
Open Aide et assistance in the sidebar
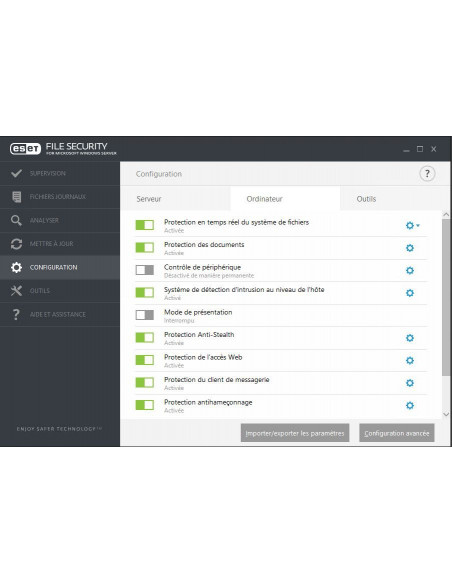tap(60, 314)
